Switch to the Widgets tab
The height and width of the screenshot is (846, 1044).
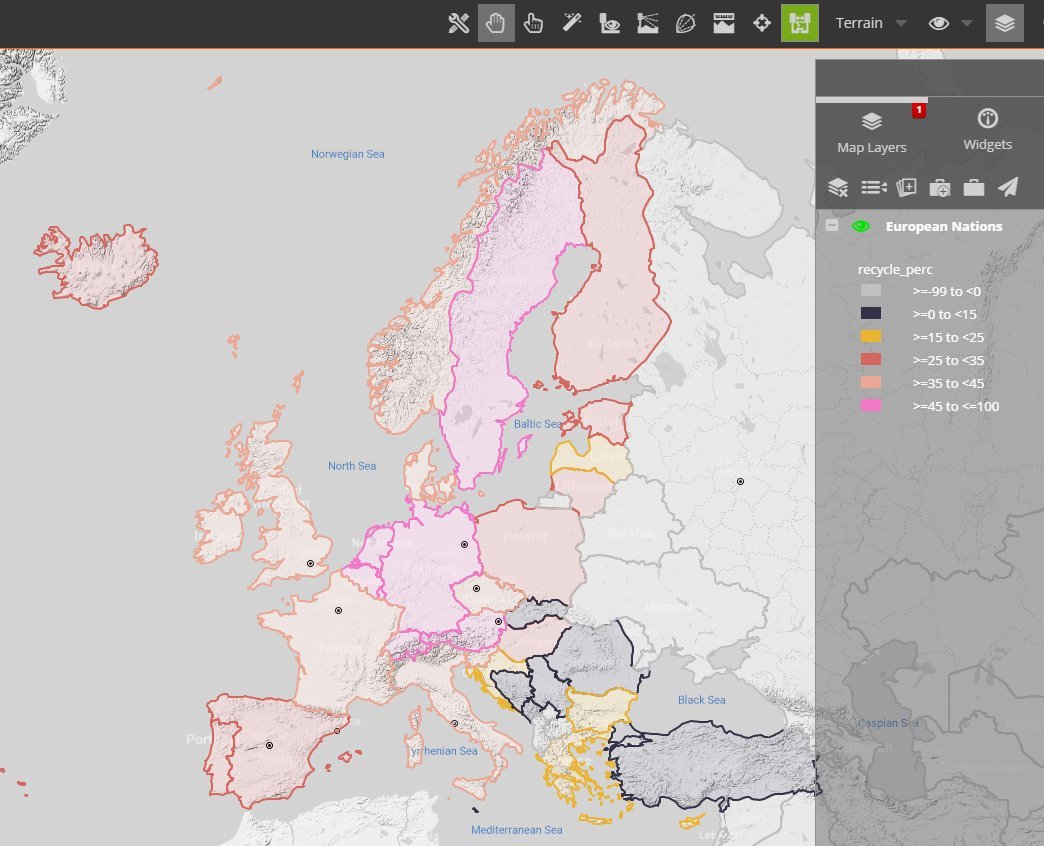coord(987,131)
